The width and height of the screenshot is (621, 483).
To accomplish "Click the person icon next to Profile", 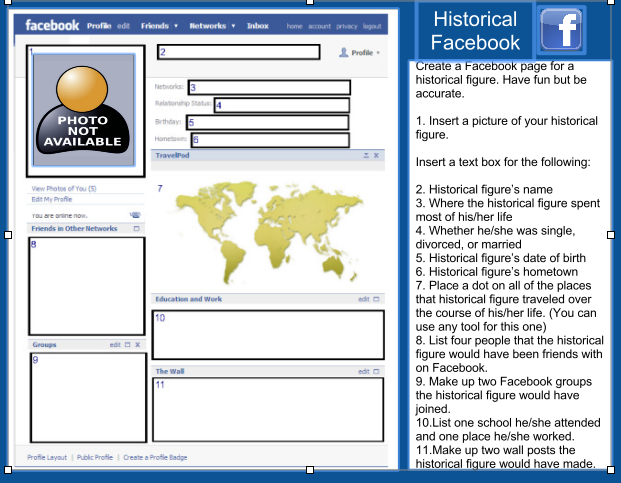I will click(x=343, y=52).
